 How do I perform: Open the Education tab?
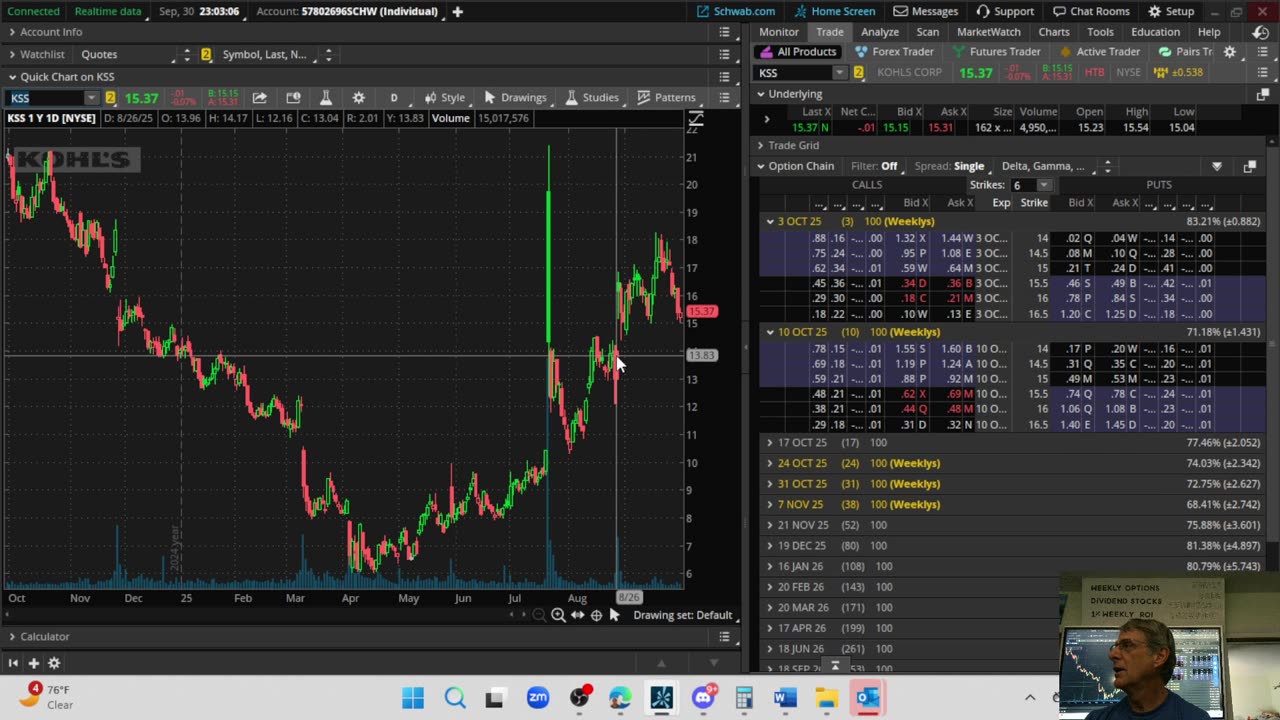click(1155, 32)
